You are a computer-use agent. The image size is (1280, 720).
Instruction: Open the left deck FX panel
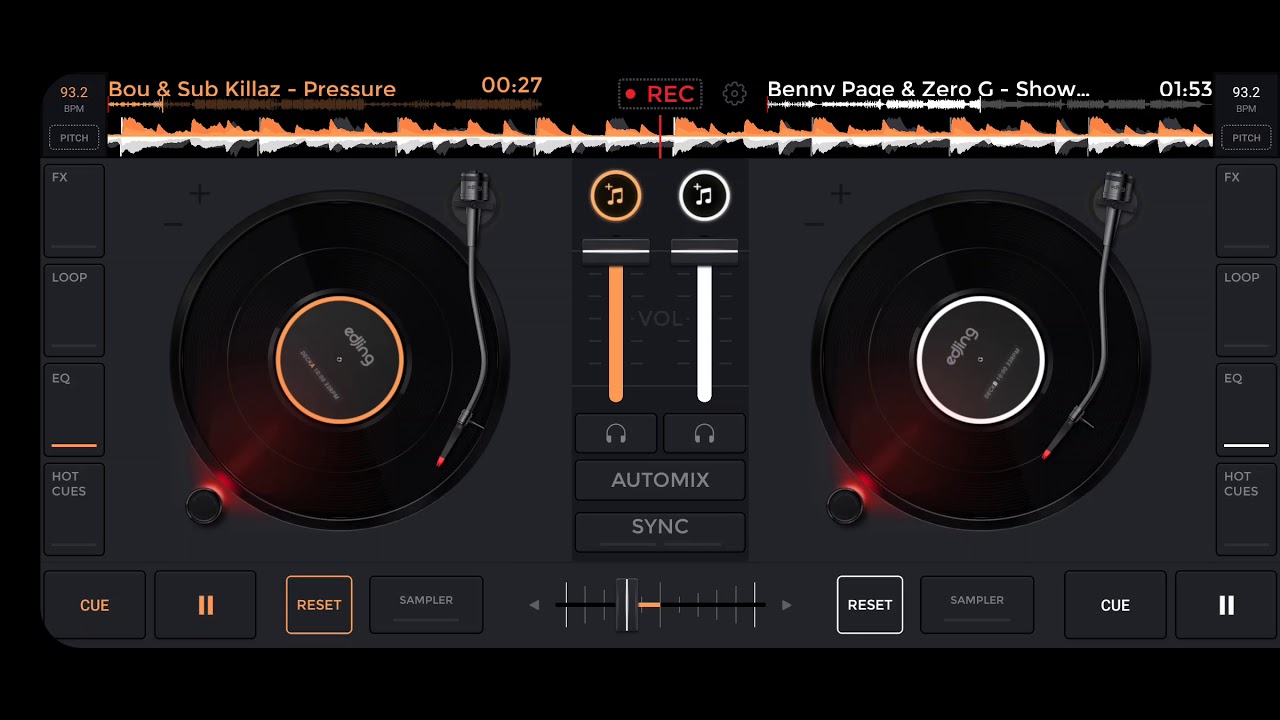[x=74, y=211]
